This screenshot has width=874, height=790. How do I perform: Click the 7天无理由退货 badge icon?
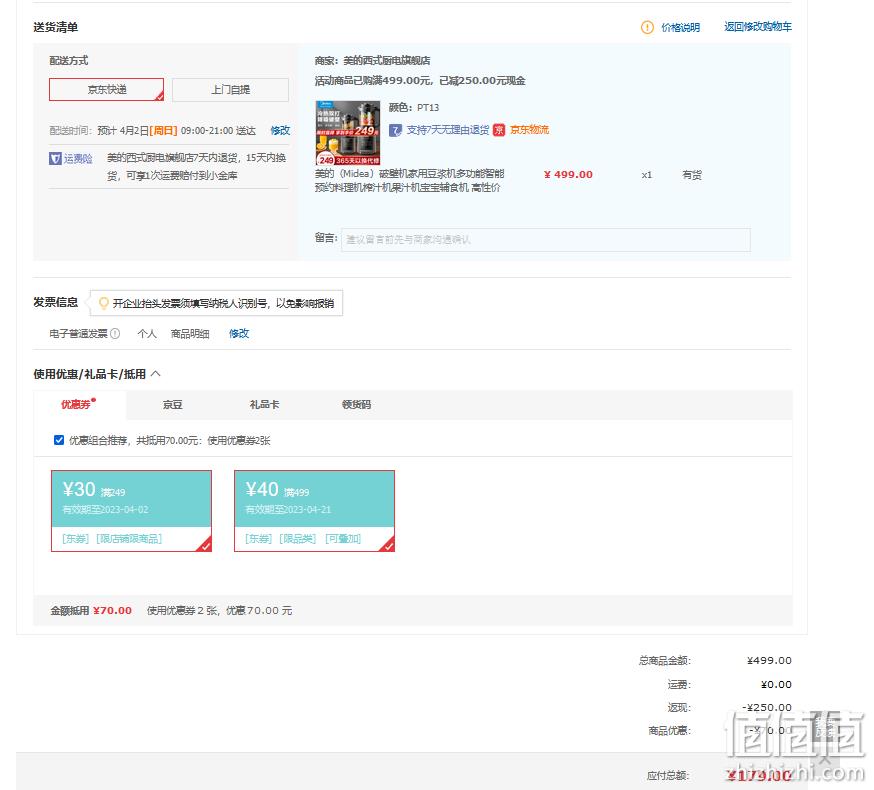click(x=395, y=130)
